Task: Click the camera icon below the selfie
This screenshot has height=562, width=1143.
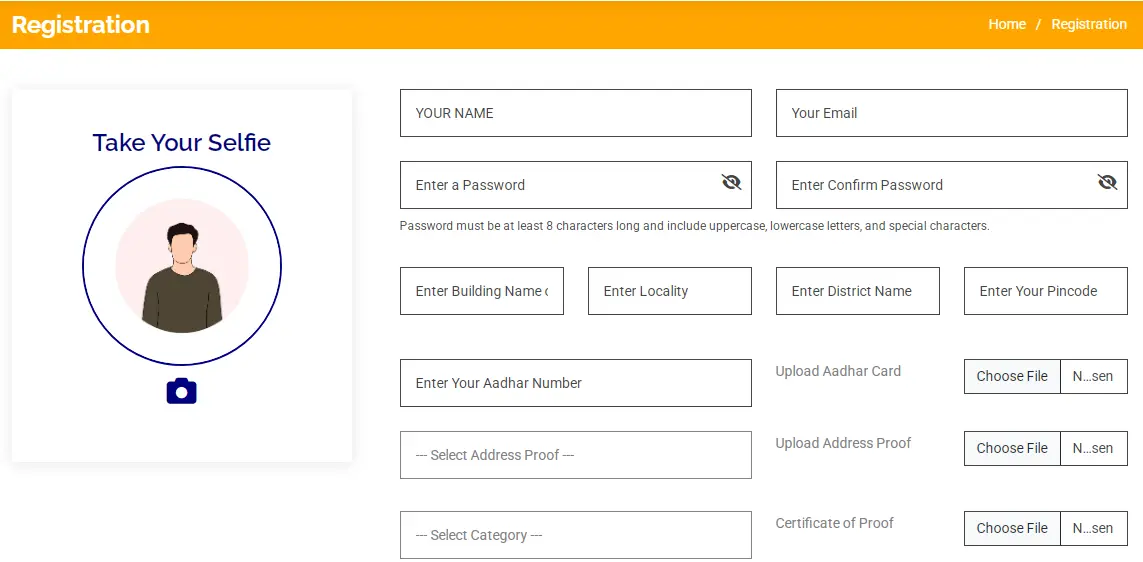Action: [181, 391]
